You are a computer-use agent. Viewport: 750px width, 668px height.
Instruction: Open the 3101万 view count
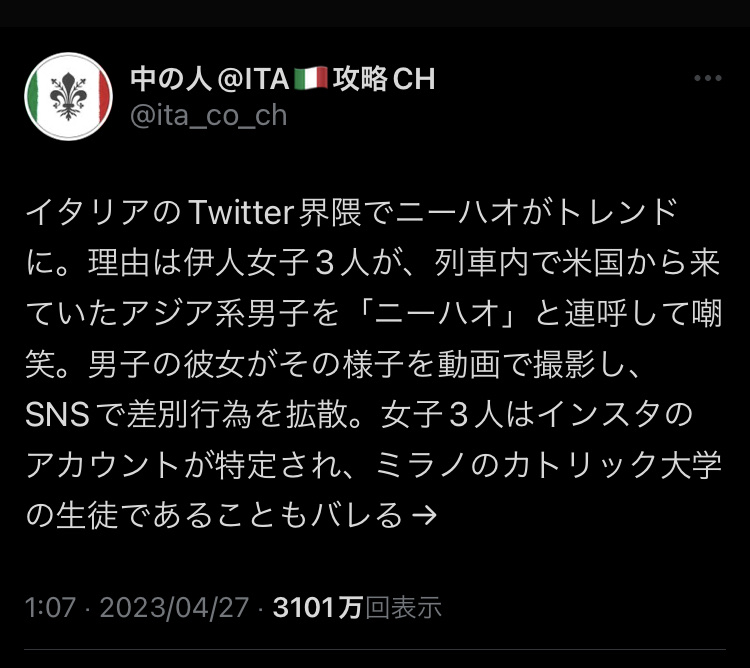317,607
